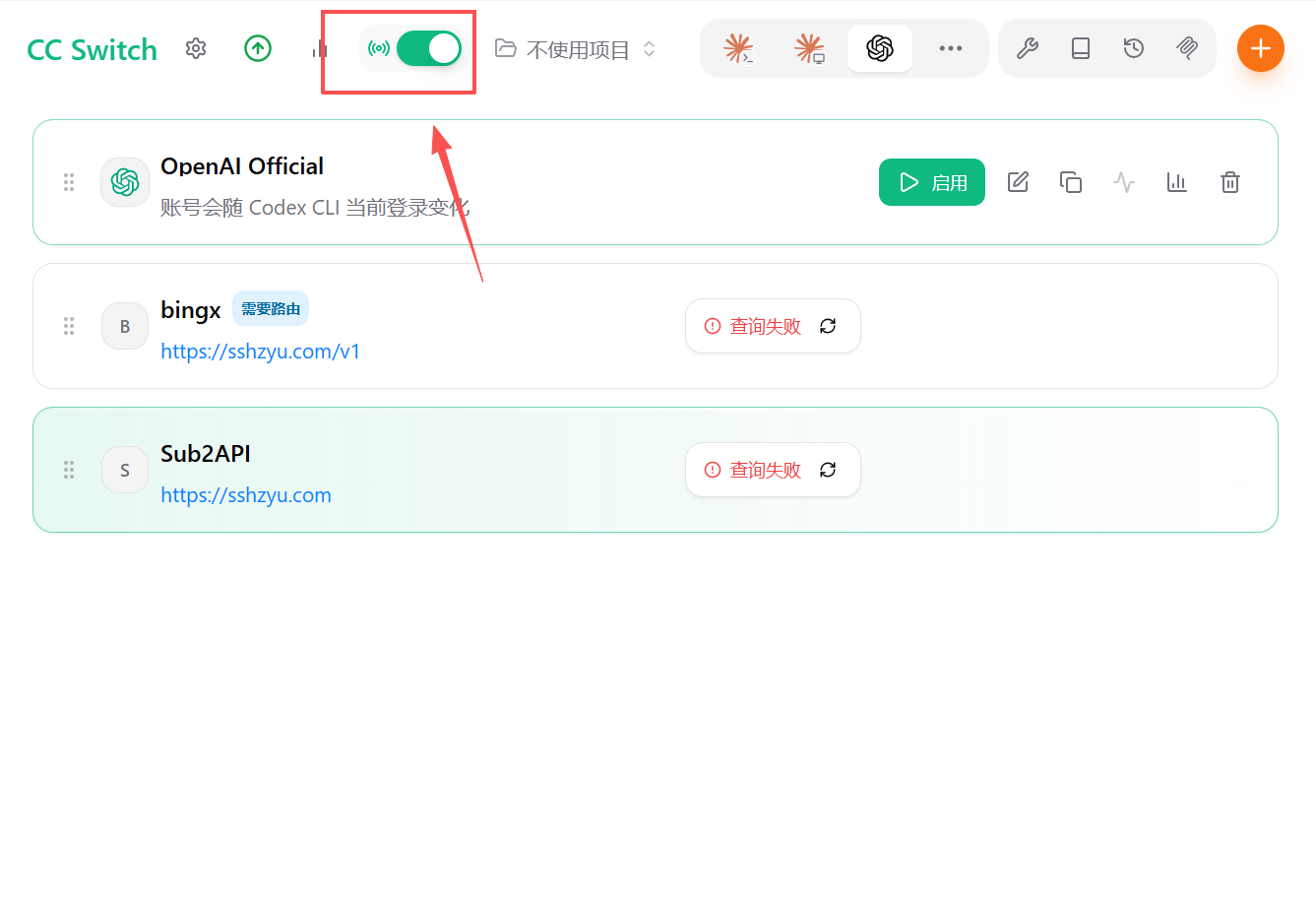
Task: Click the paperclip icon in the toolbar
Action: (1187, 48)
